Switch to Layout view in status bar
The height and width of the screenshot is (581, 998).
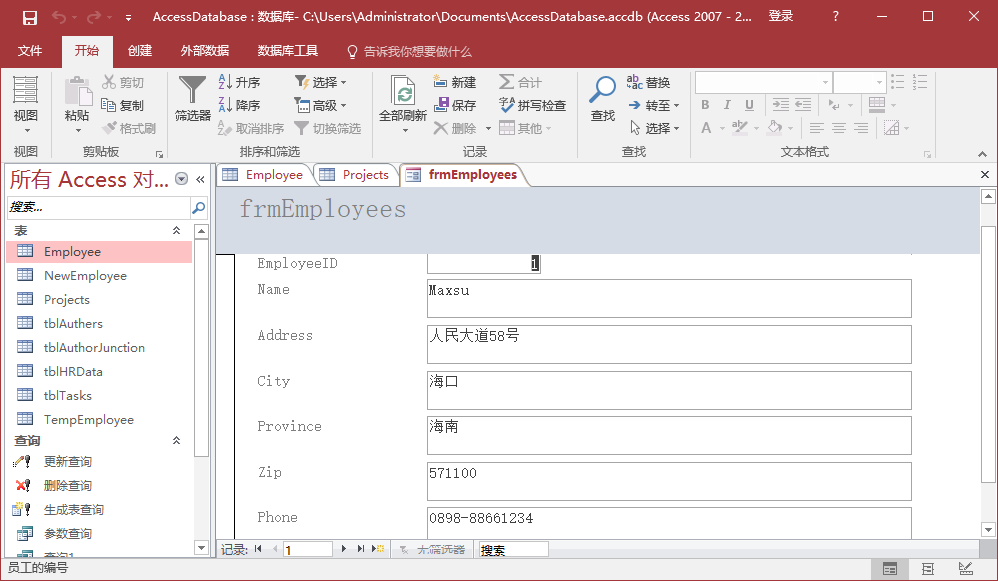(x=928, y=568)
